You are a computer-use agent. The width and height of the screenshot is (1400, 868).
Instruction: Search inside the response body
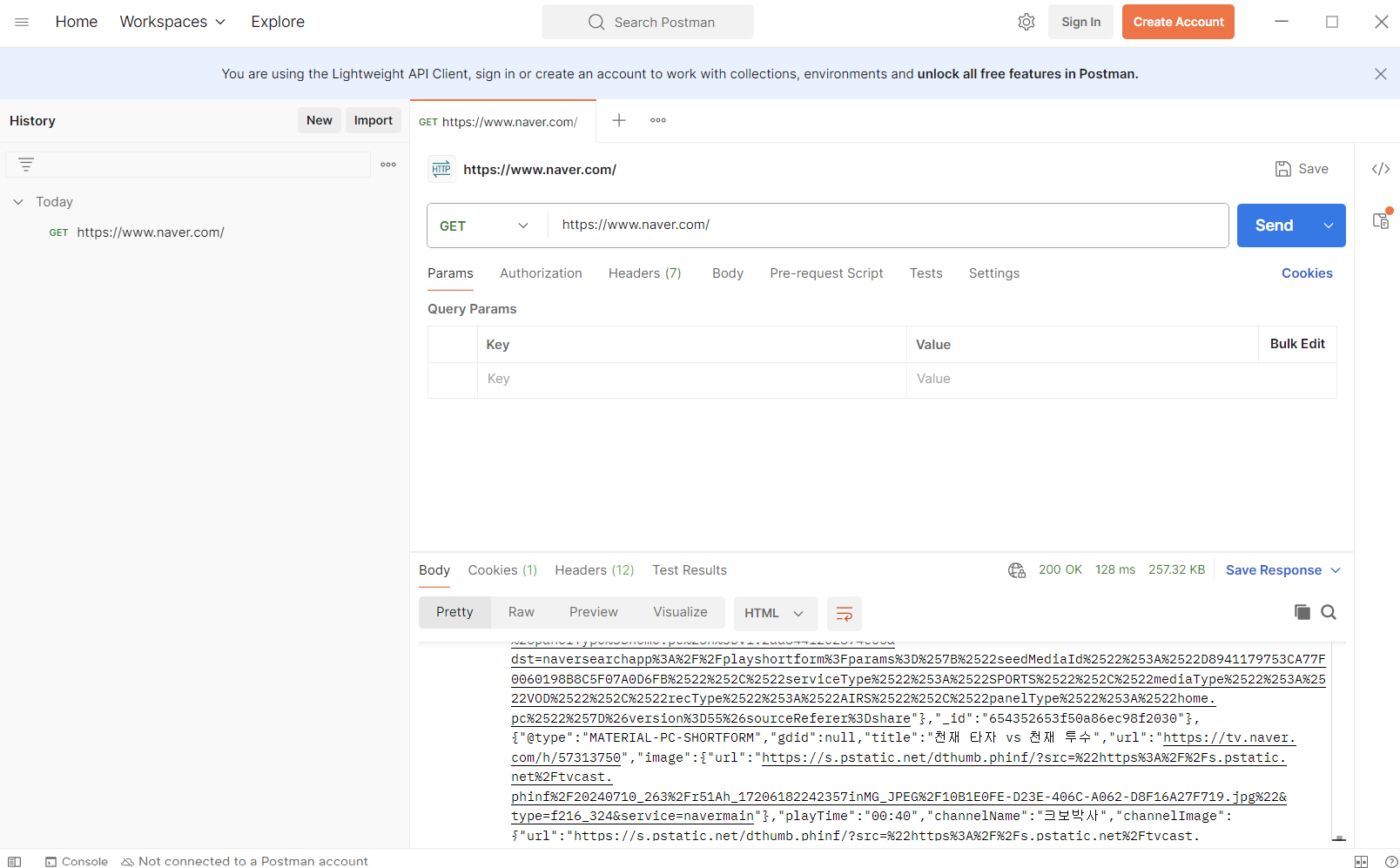point(1329,612)
